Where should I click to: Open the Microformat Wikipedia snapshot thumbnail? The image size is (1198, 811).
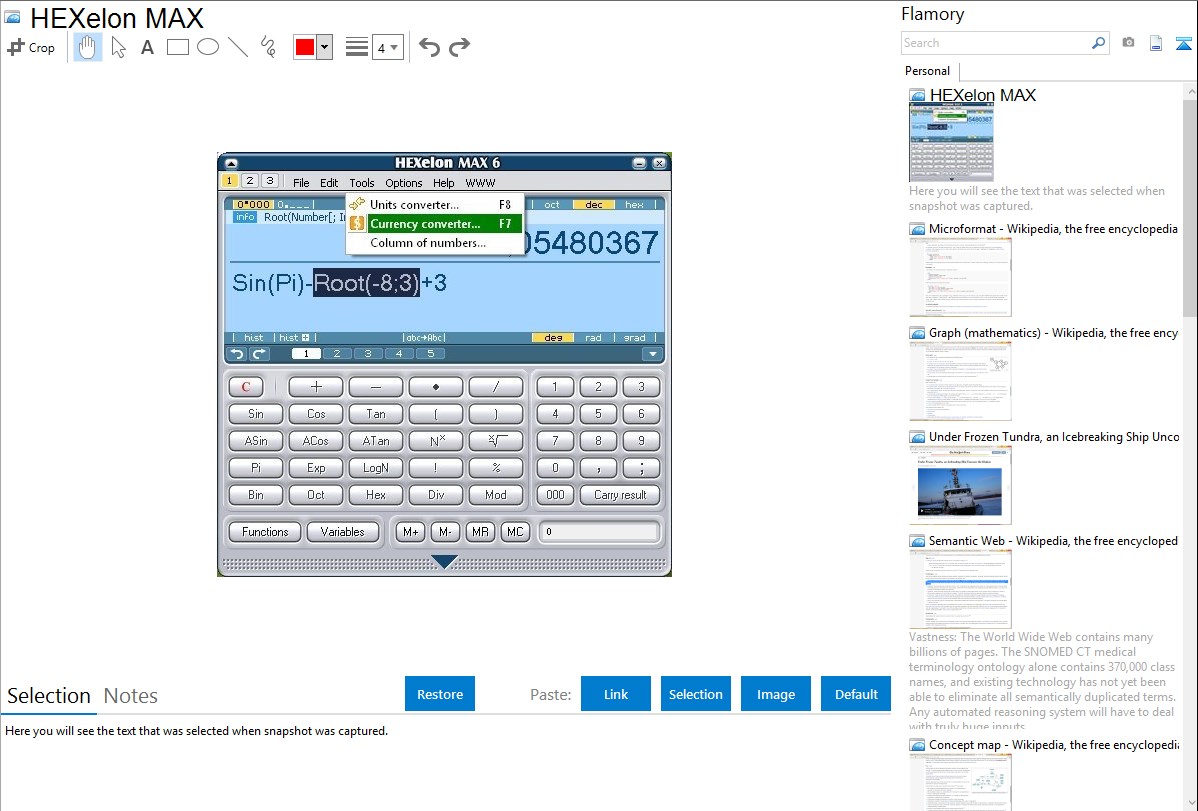[960, 277]
